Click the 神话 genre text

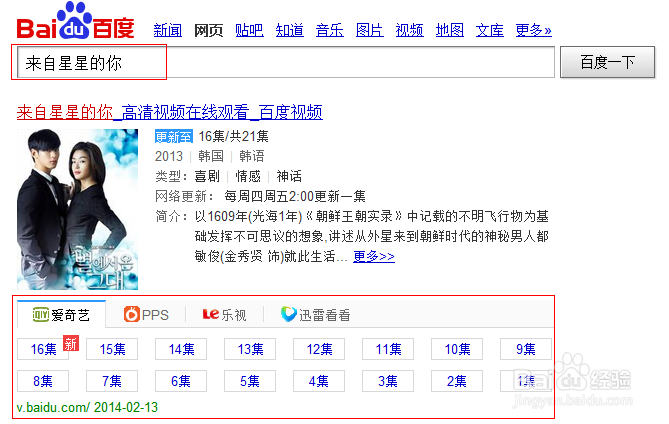pyautogui.click(x=289, y=176)
